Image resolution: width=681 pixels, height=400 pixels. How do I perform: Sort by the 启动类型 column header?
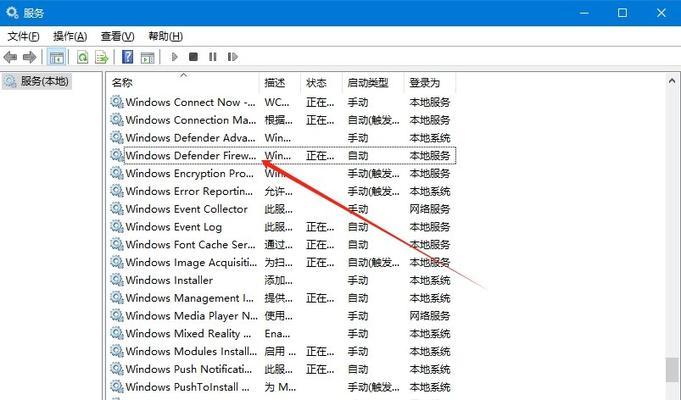coord(373,83)
